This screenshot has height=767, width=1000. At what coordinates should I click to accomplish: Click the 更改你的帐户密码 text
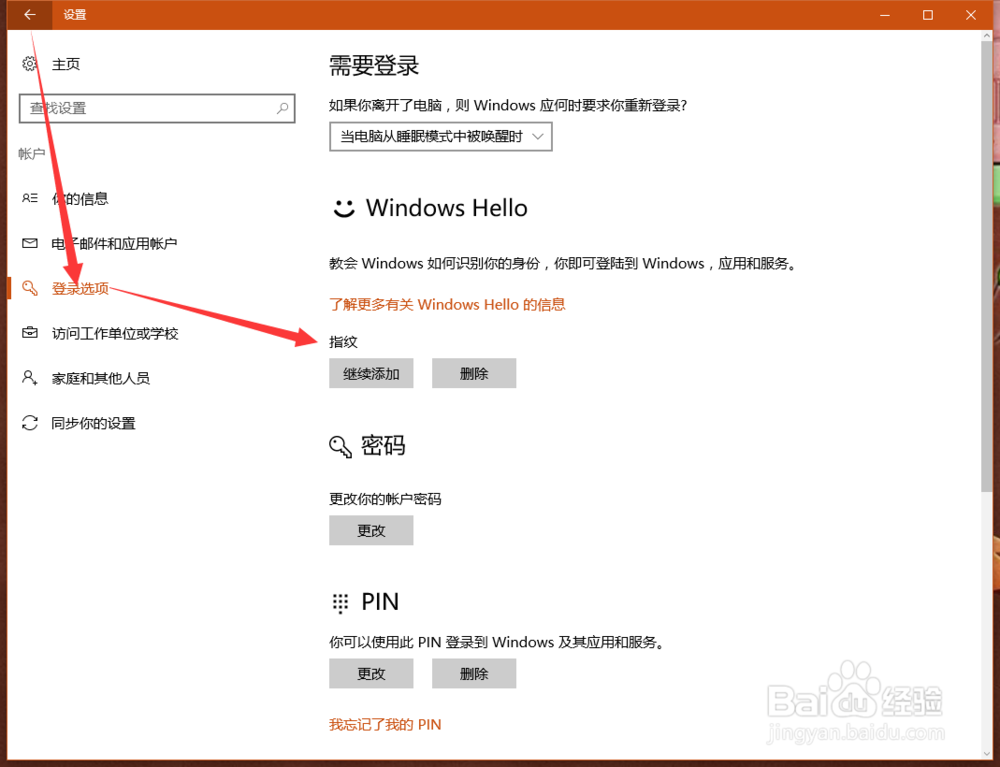coord(385,499)
